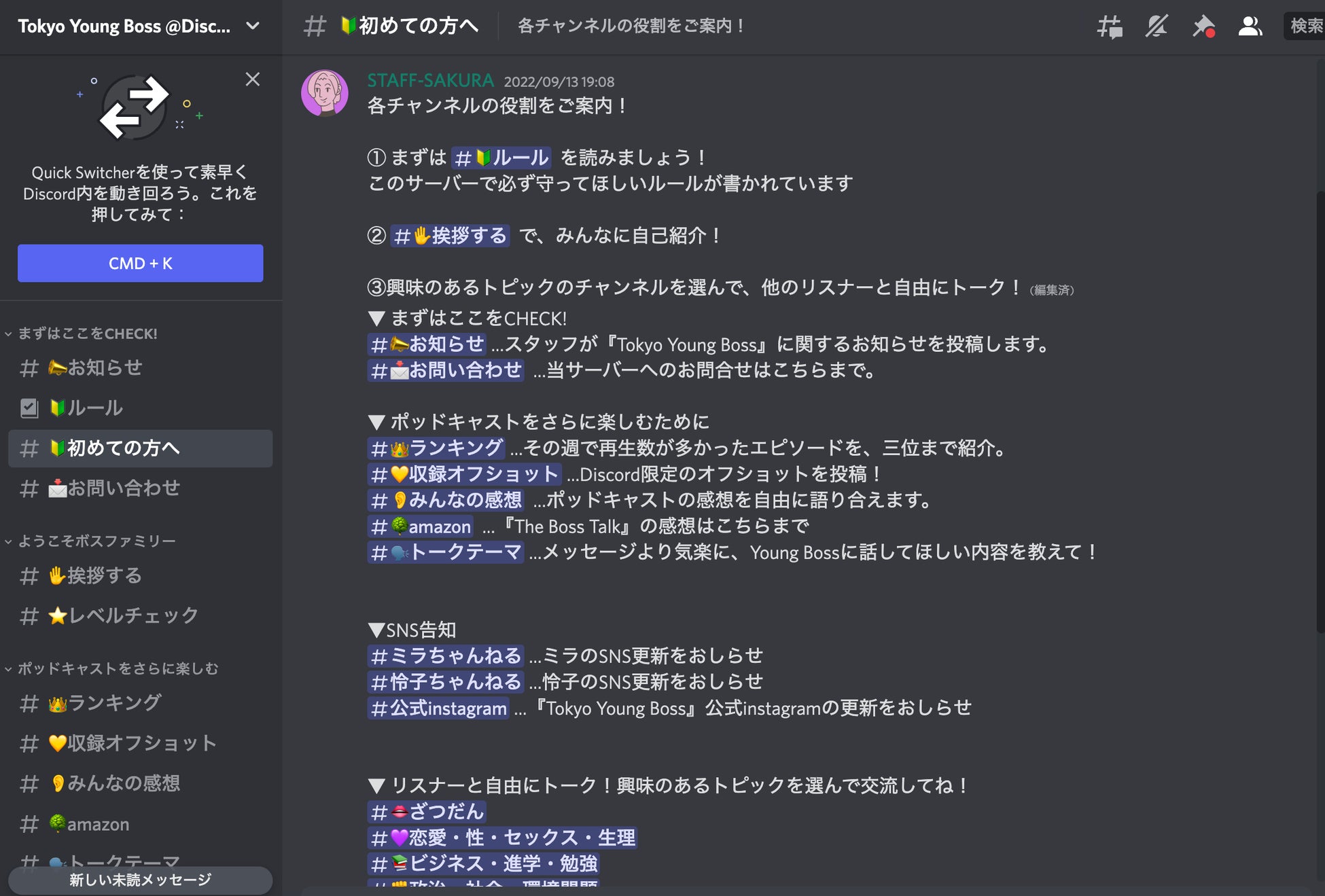Screen dimensions: 1325x896
Task: Open the Threads panel icon
Action: [1109, 26]
